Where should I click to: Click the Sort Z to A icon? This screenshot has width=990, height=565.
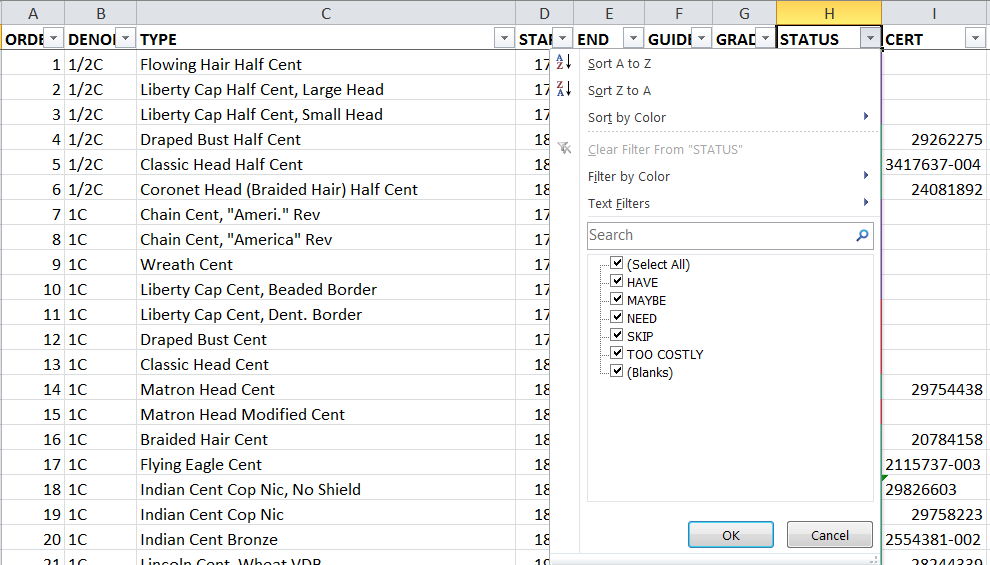(x=563, y=89)
